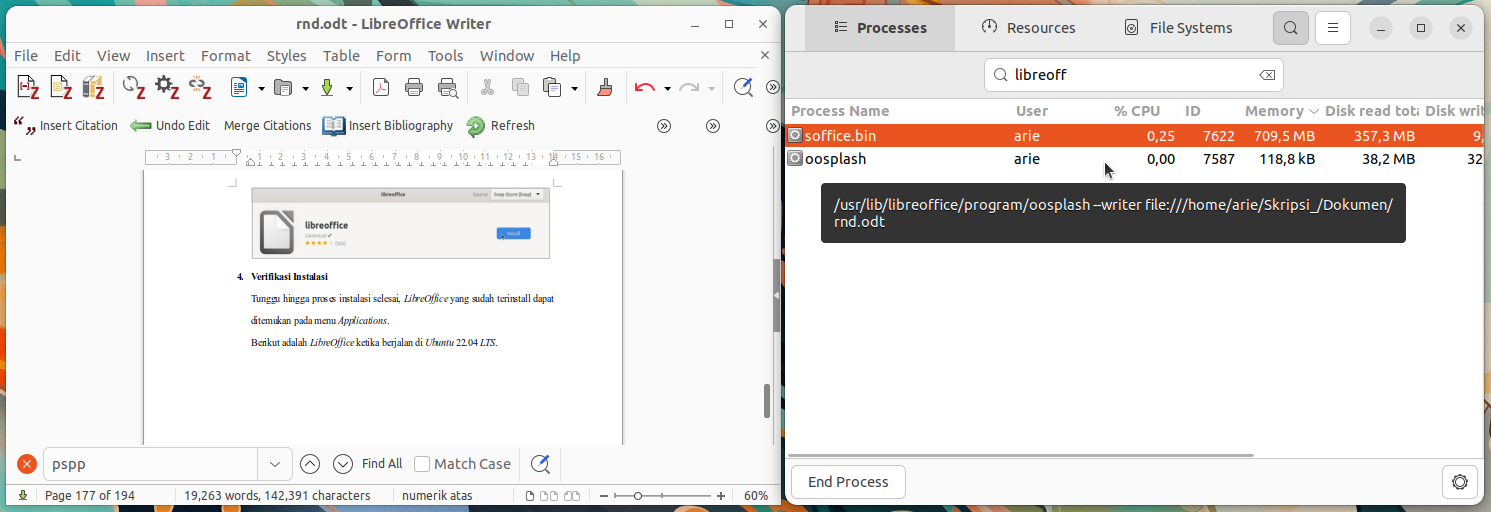Open the Undo history dropdown arrow
The image size is (1491, 512).
coord(667,88)
